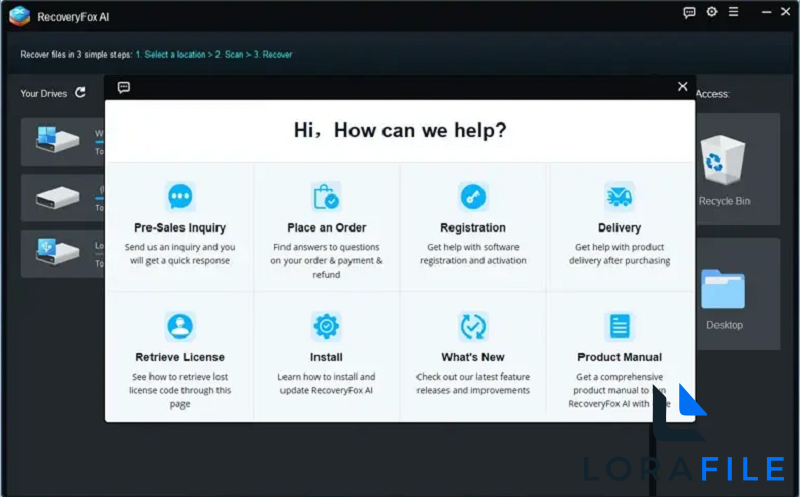Click the Desktop label
This screenshot has width=800, height=497.
(x=724, y=325)
